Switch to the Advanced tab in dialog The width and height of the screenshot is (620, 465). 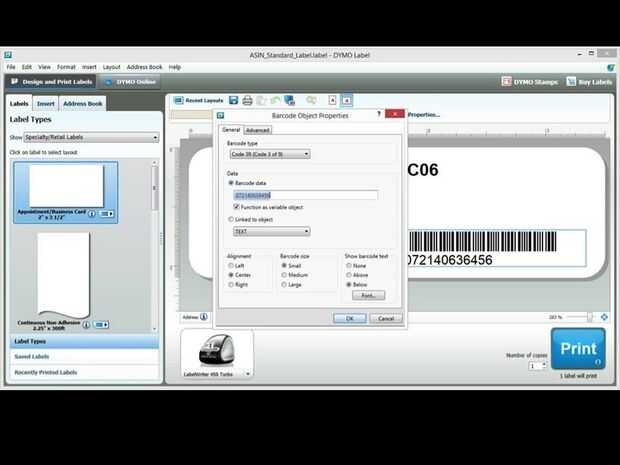click(258, 130)
